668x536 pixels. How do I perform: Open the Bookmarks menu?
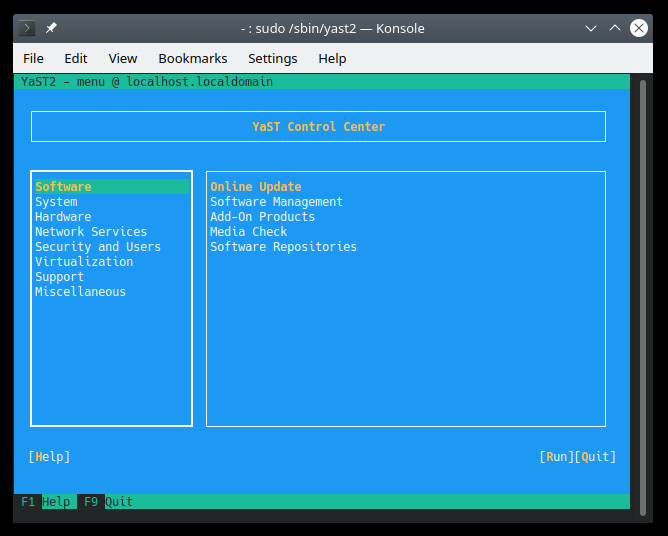(193, 58)
